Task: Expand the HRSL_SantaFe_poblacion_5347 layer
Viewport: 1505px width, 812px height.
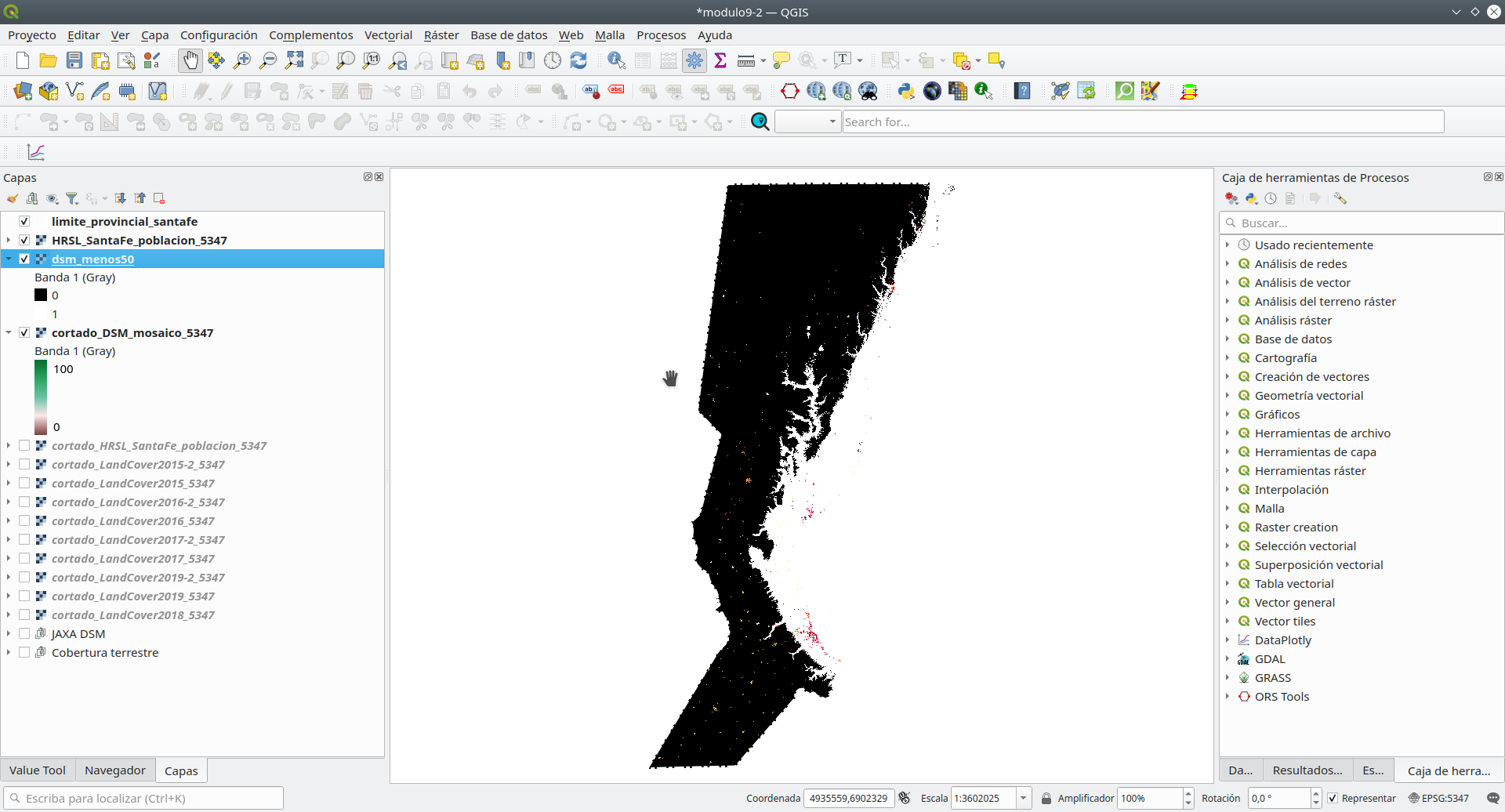Action: click(x=9, y=240)
